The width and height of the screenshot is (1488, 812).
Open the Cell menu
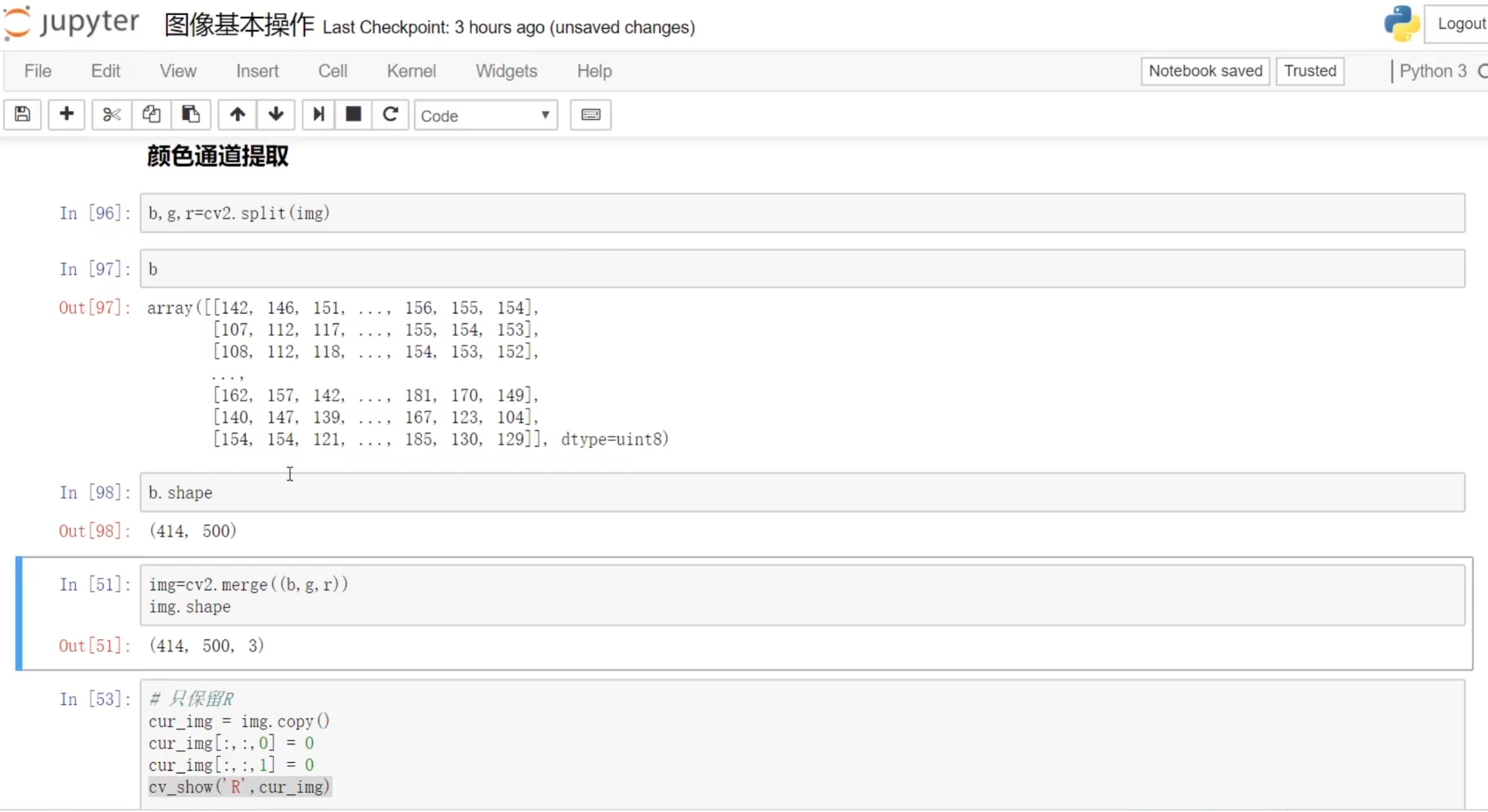tap(332, 71)
